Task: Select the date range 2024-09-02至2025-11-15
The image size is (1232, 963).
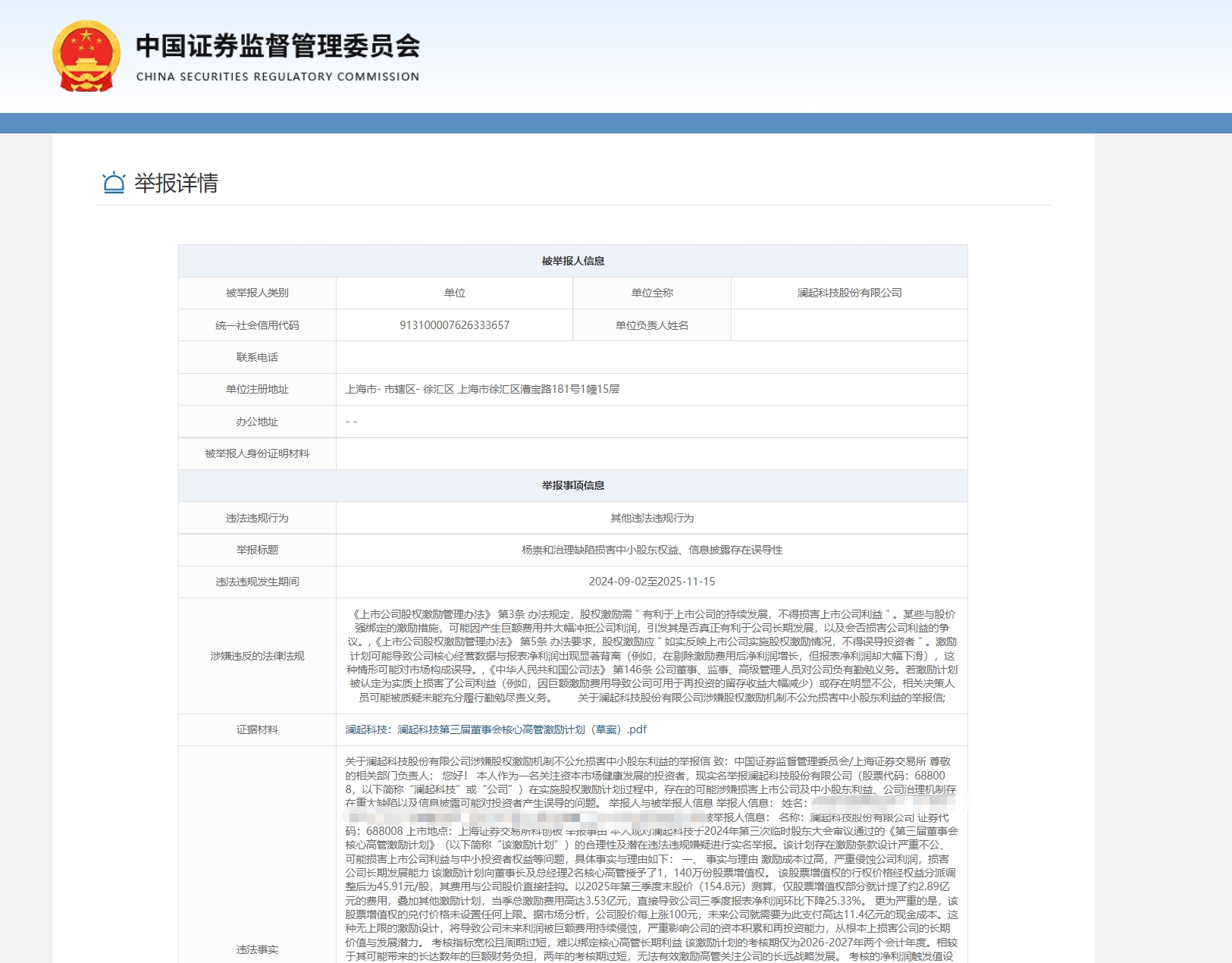Action: [652, 582]
